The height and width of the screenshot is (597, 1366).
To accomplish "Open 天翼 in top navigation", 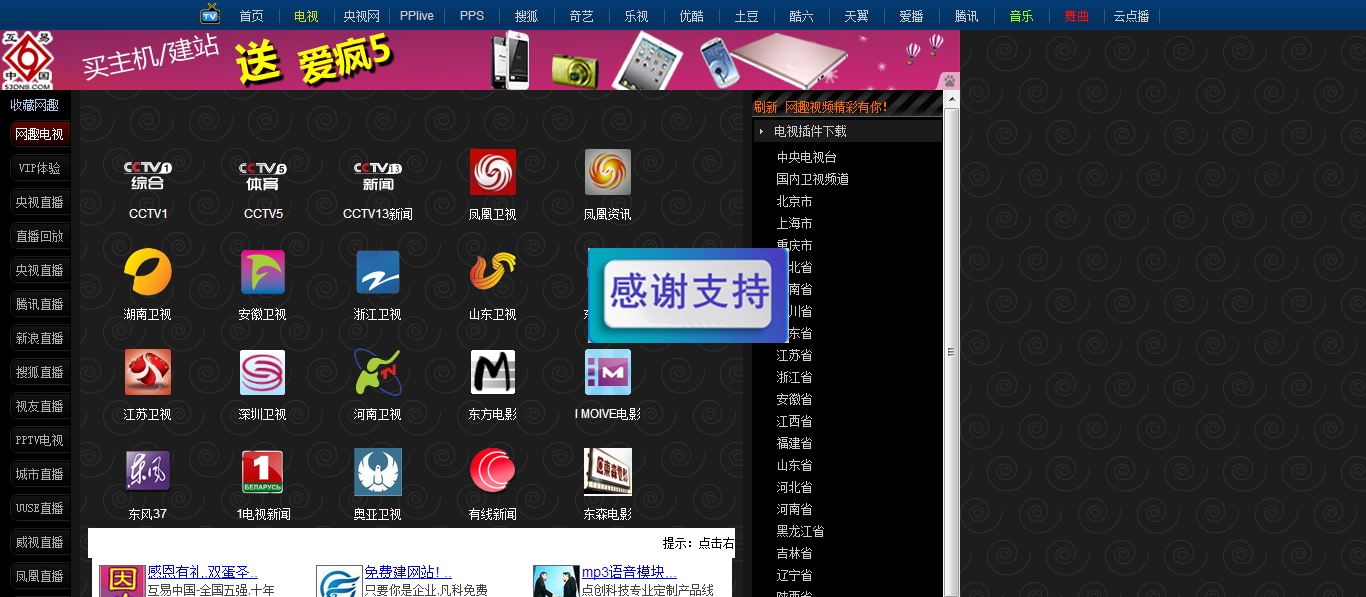I will coord(856,16).
